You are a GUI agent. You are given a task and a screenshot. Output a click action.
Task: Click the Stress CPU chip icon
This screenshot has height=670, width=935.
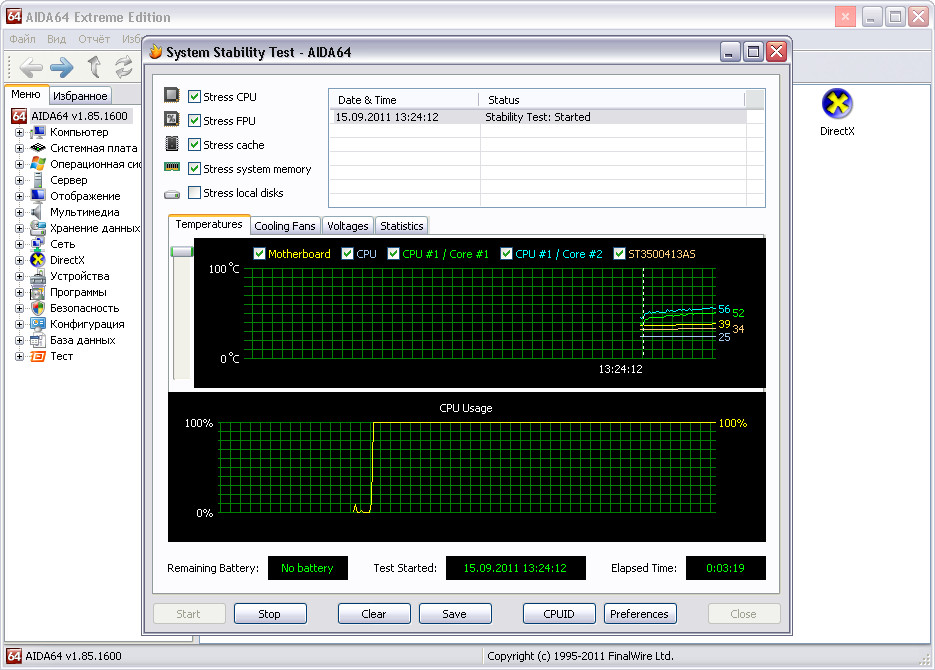coord(172,95)
